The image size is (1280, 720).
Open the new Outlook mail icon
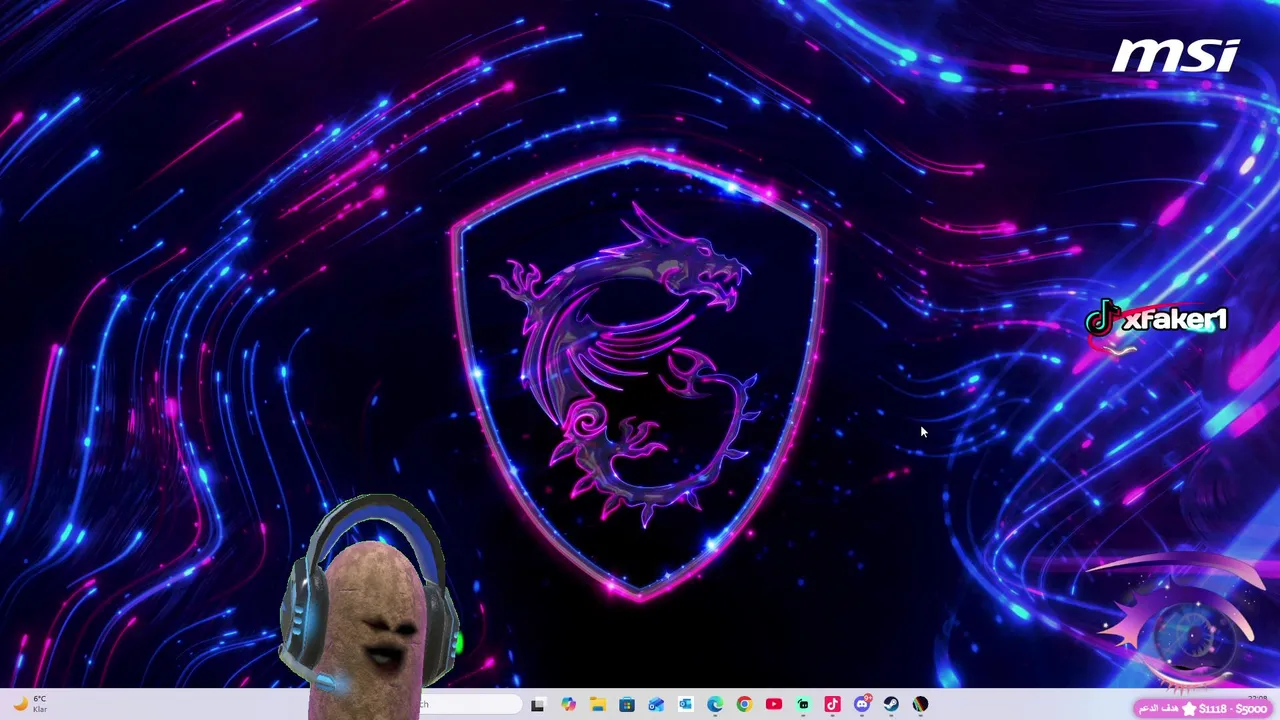click(656, 704)
